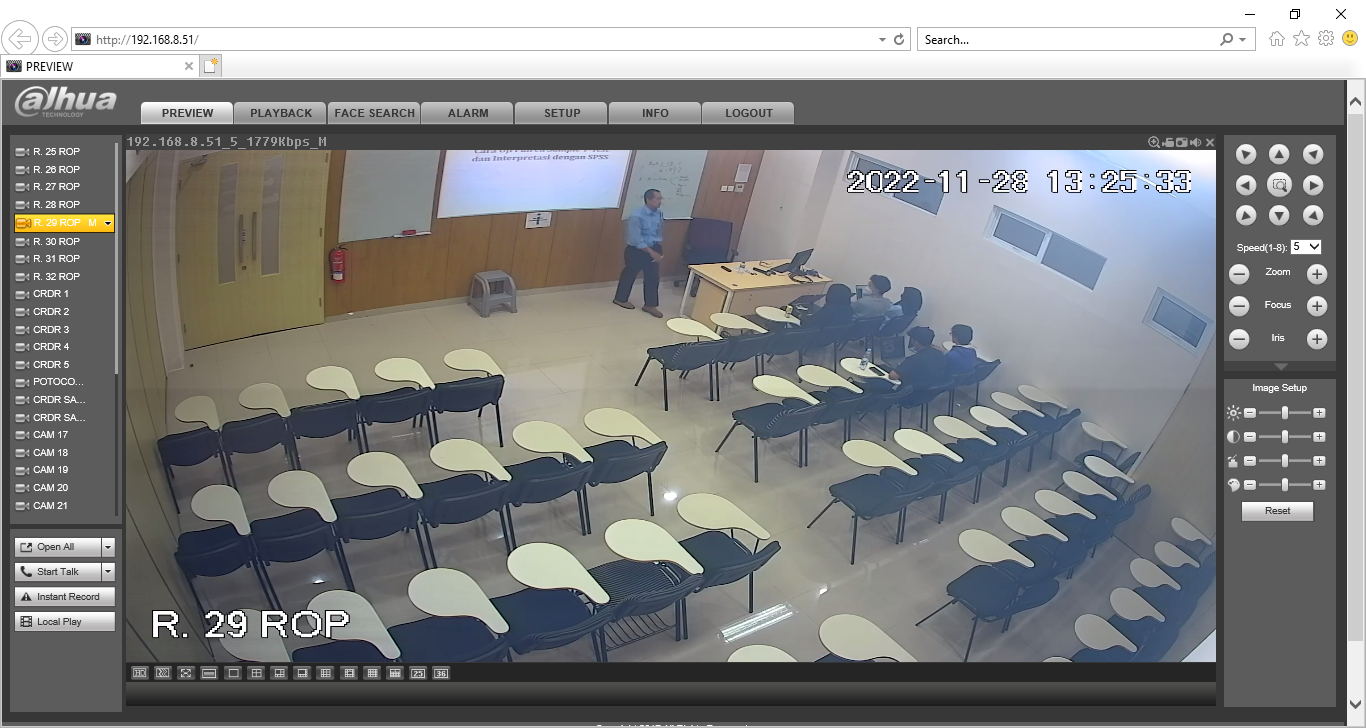Open the Speed(1-8) dropdown
Image resolution: width=1366 pixels, height=728 pixels.
pyautogui.click(x=1306, y=246)
